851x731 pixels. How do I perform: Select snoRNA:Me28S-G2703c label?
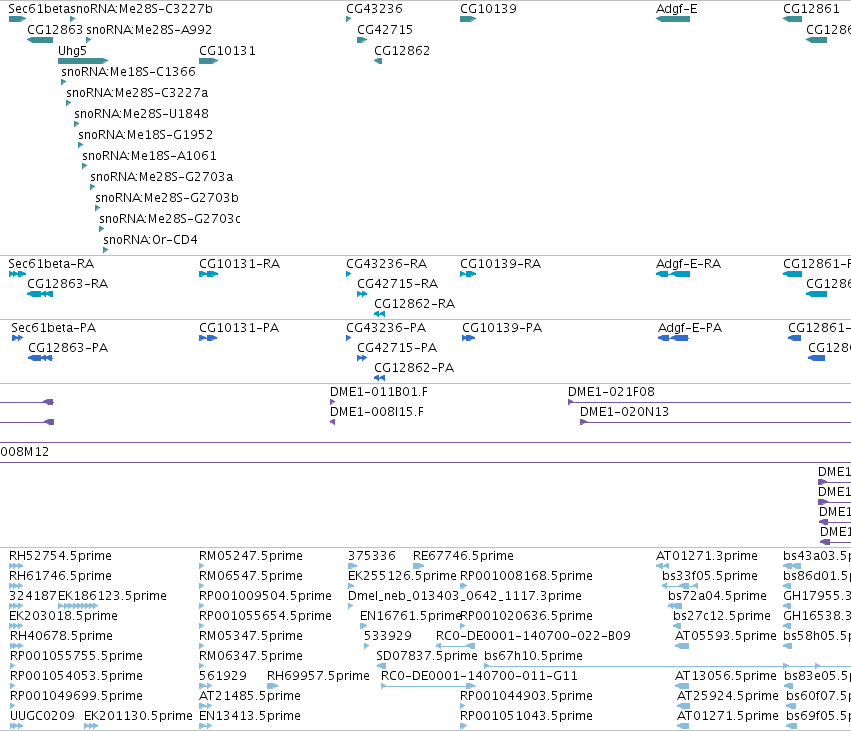coord(170,219)
